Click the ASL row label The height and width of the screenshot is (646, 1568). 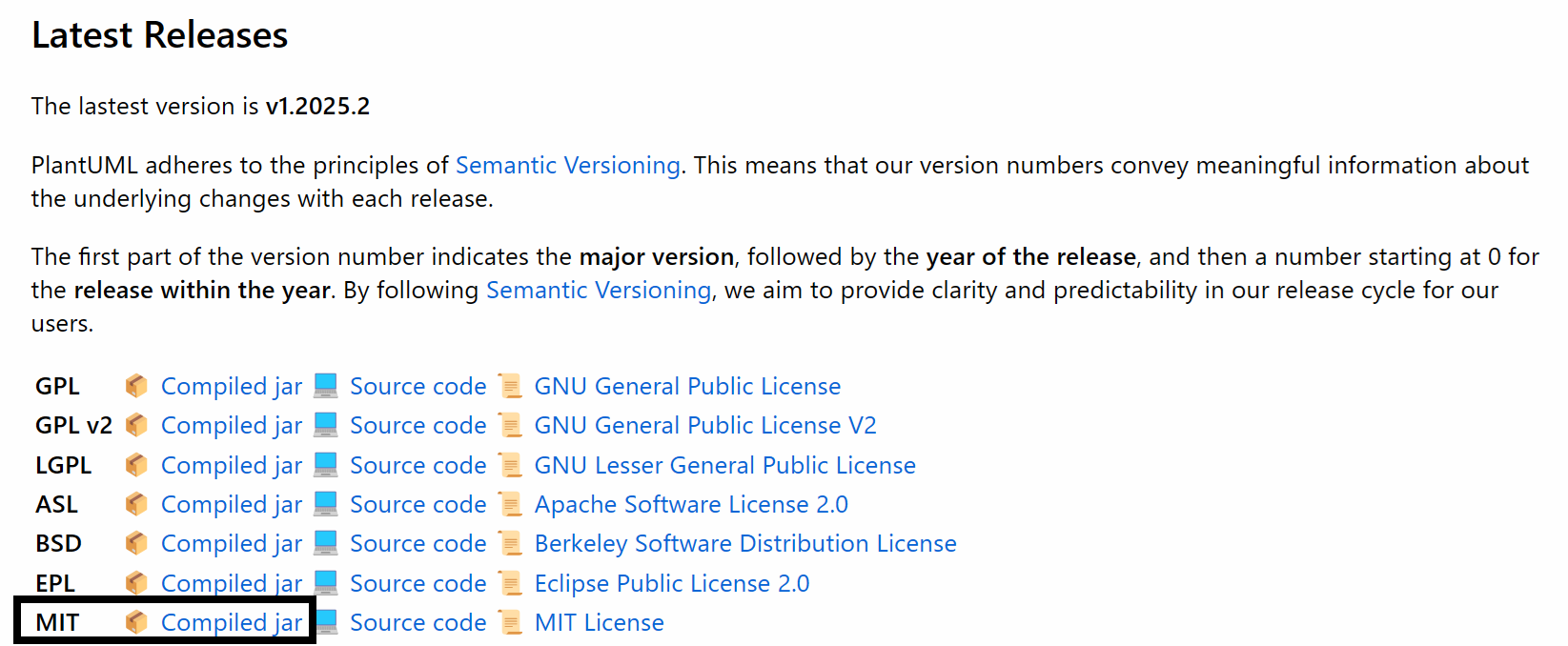[x=57, y=504]
